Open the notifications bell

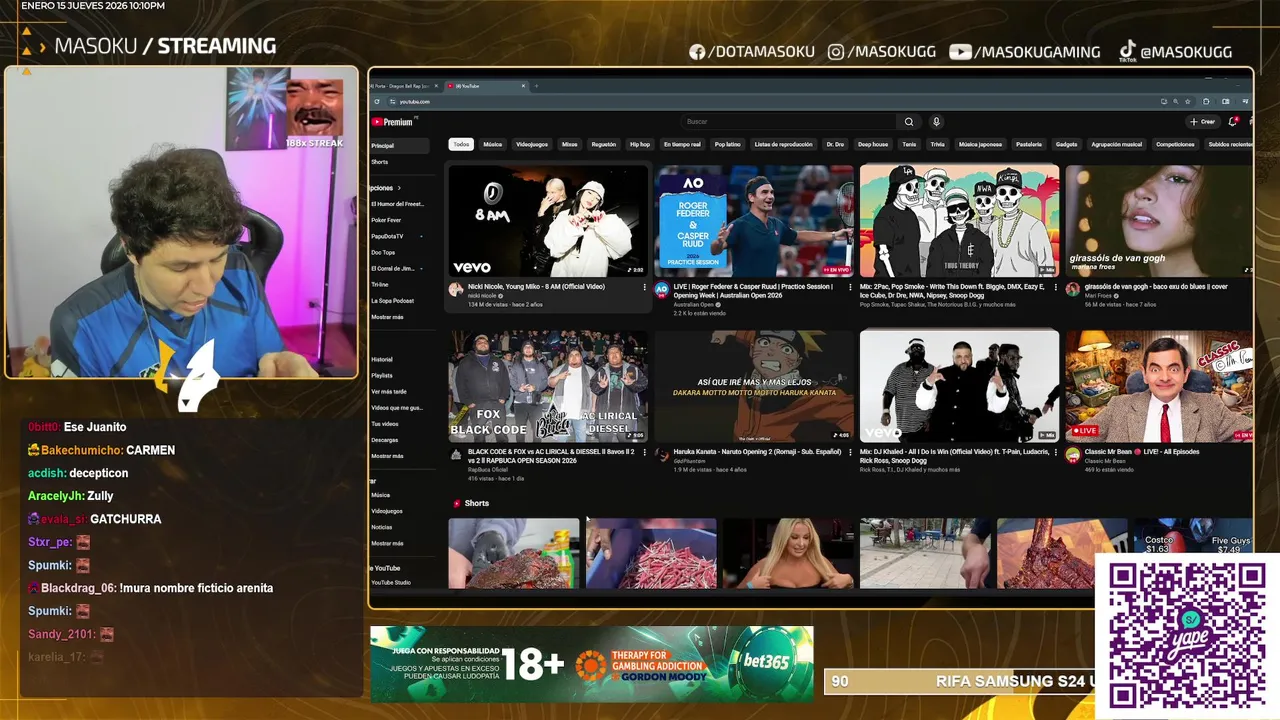[x=1233, y=122]
